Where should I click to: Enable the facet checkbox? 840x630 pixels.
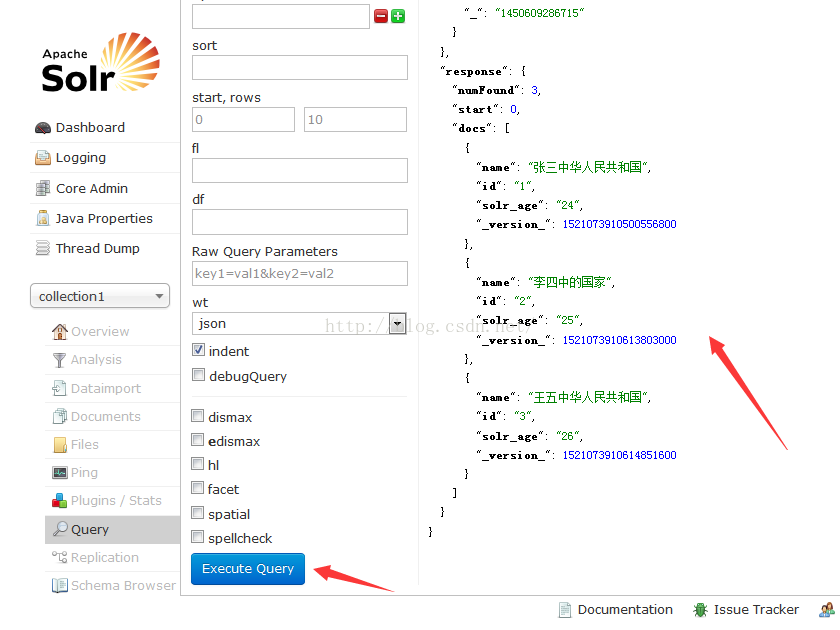pos(198,488)
